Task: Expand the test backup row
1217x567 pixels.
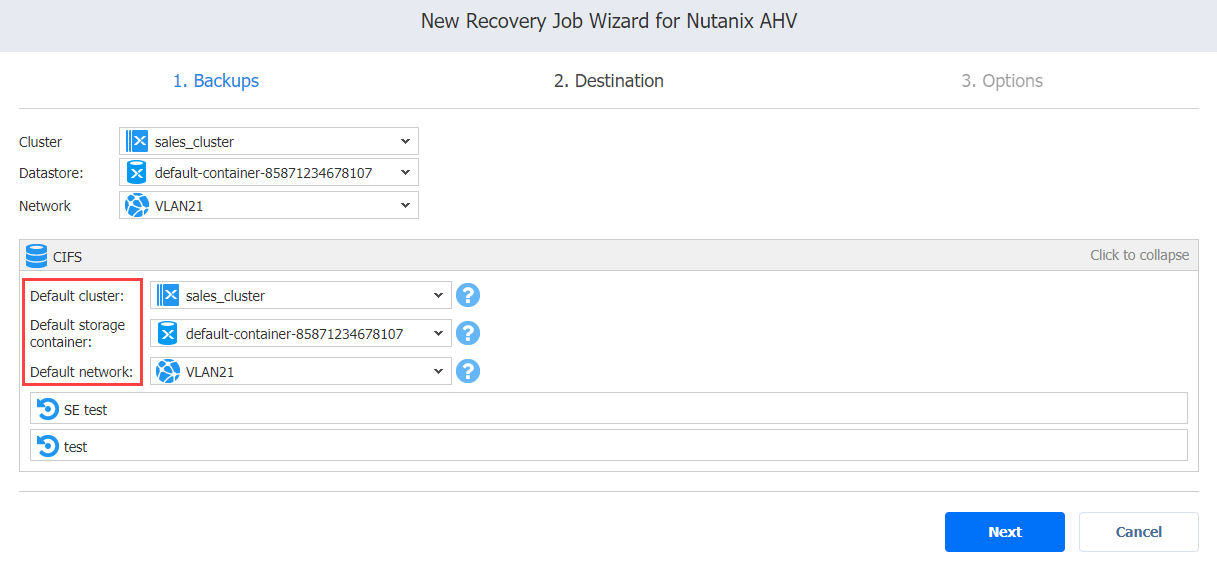Action: pyautogui.click(x=609, y=446)
